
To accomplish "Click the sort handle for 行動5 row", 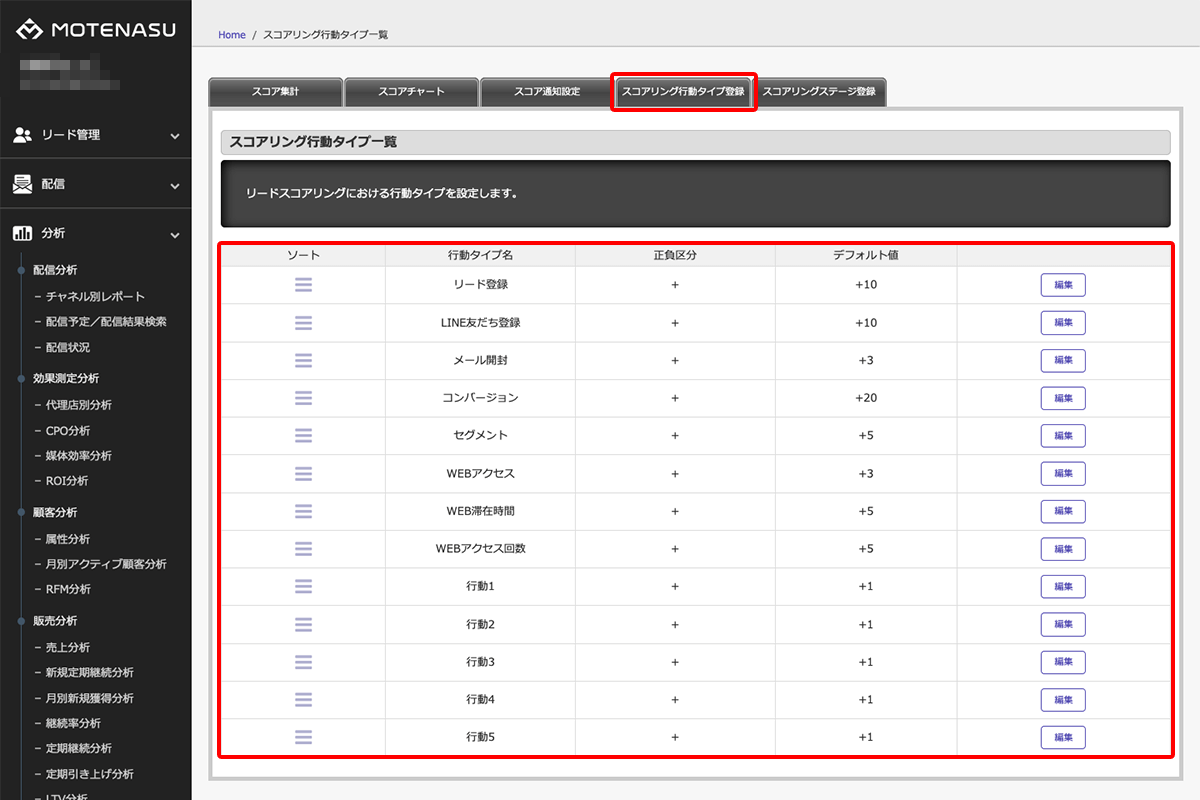I will (x=303, y=737).
